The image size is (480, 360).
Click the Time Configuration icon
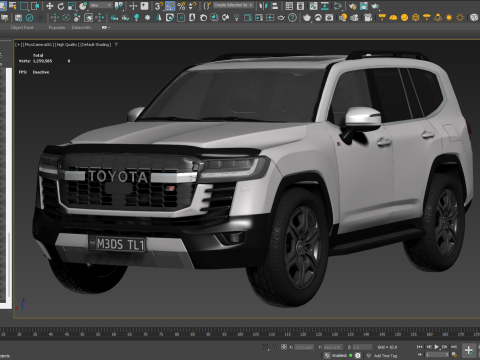click(x=454, y=355)
